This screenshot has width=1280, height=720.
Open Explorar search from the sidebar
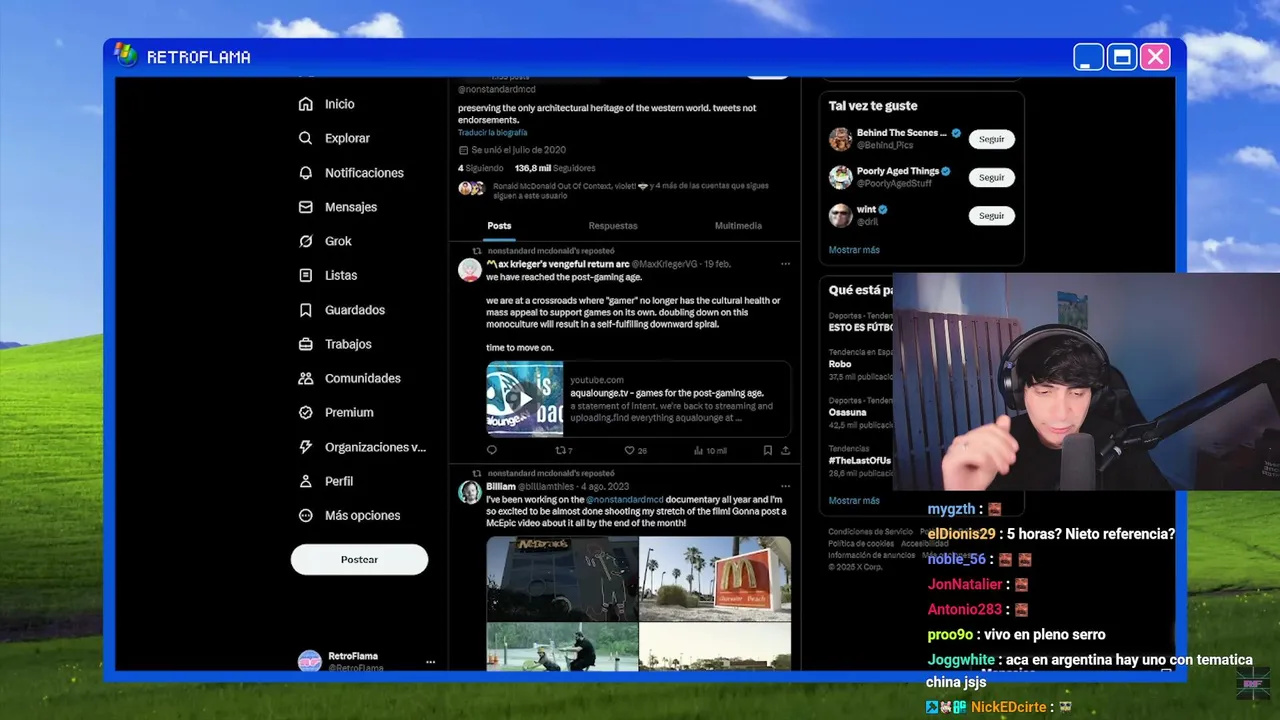point(334,138)
